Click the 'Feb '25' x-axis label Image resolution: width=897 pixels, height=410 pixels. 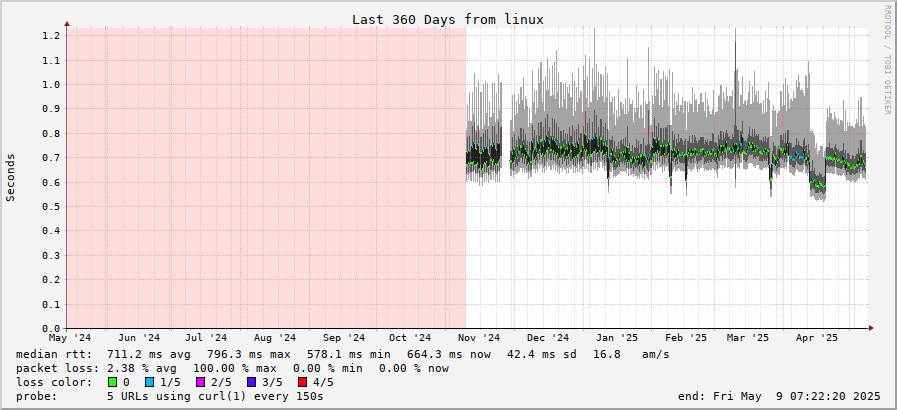(686, 338)
